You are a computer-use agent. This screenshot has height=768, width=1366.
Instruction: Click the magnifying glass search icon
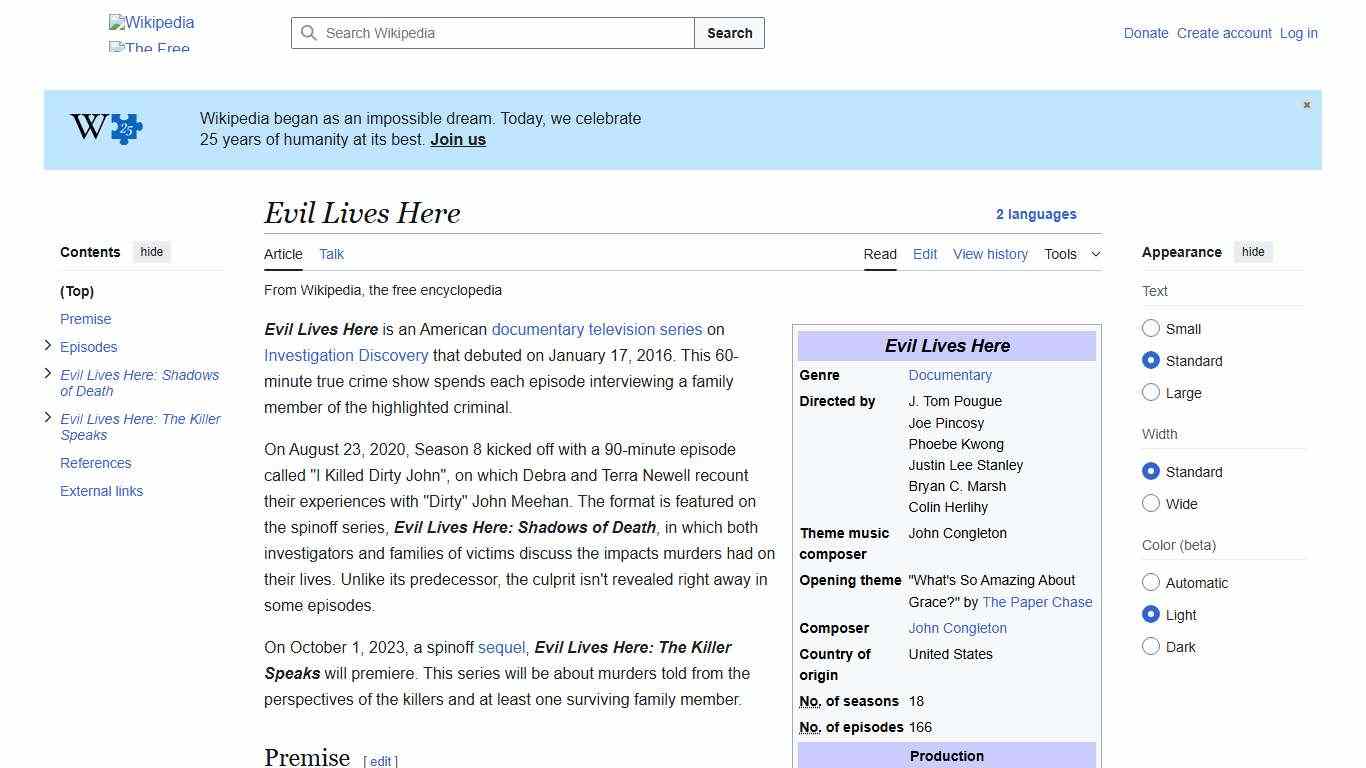[x=309, y=33]
